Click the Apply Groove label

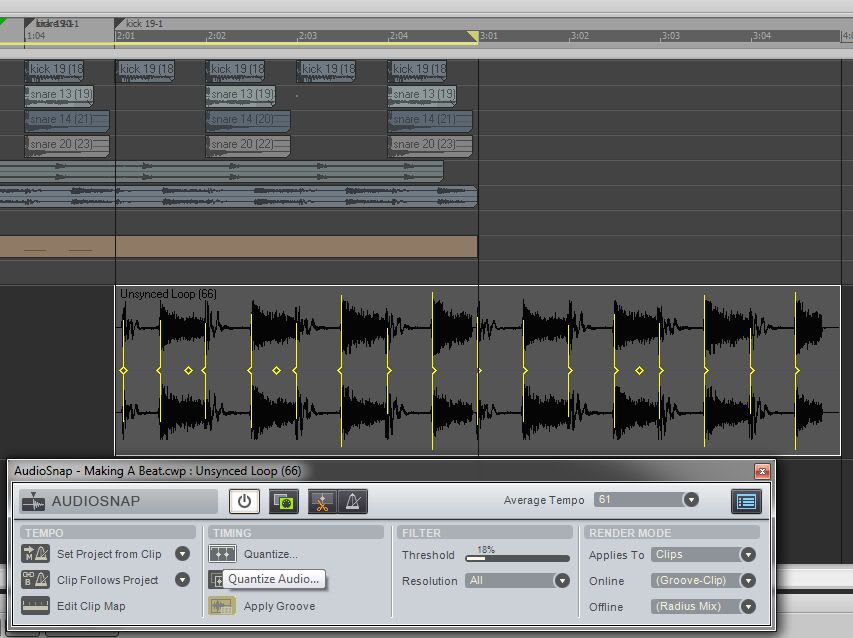click(279, 606)
